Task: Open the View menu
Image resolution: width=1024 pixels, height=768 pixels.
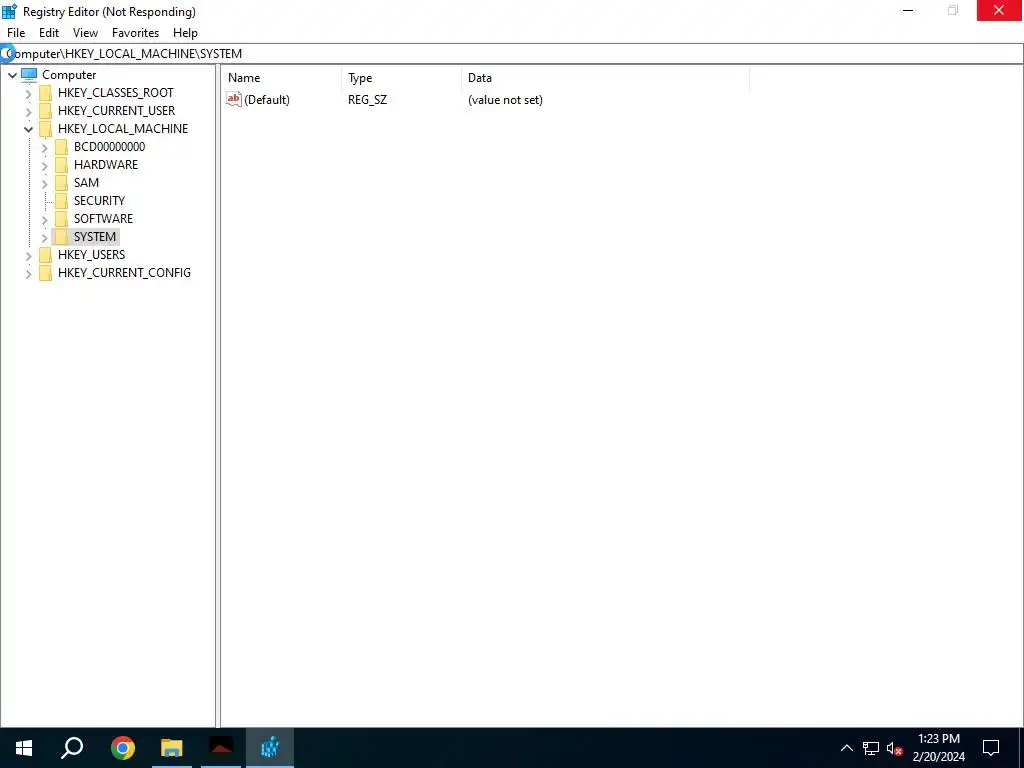Action: [x=85, y=33]
